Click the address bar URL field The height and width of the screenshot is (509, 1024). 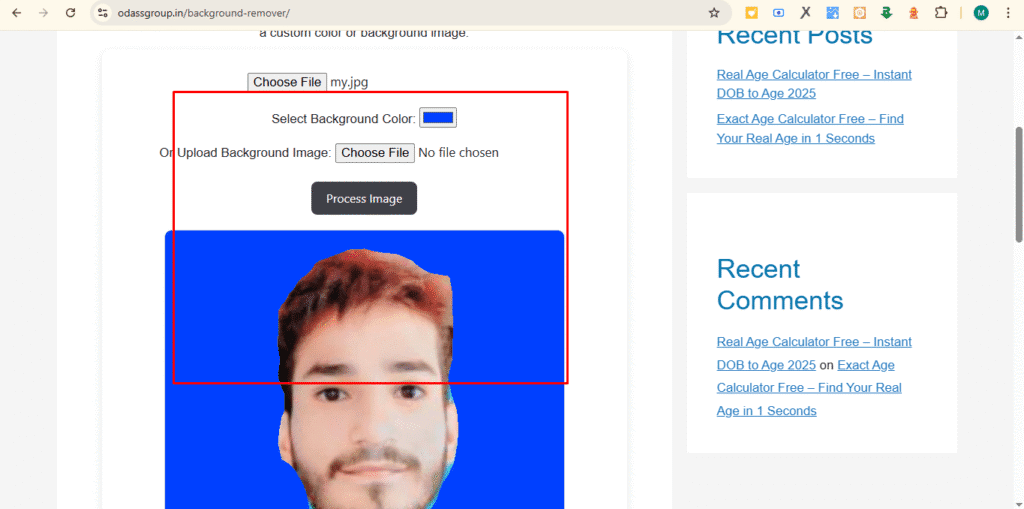(x=400, y=13)
